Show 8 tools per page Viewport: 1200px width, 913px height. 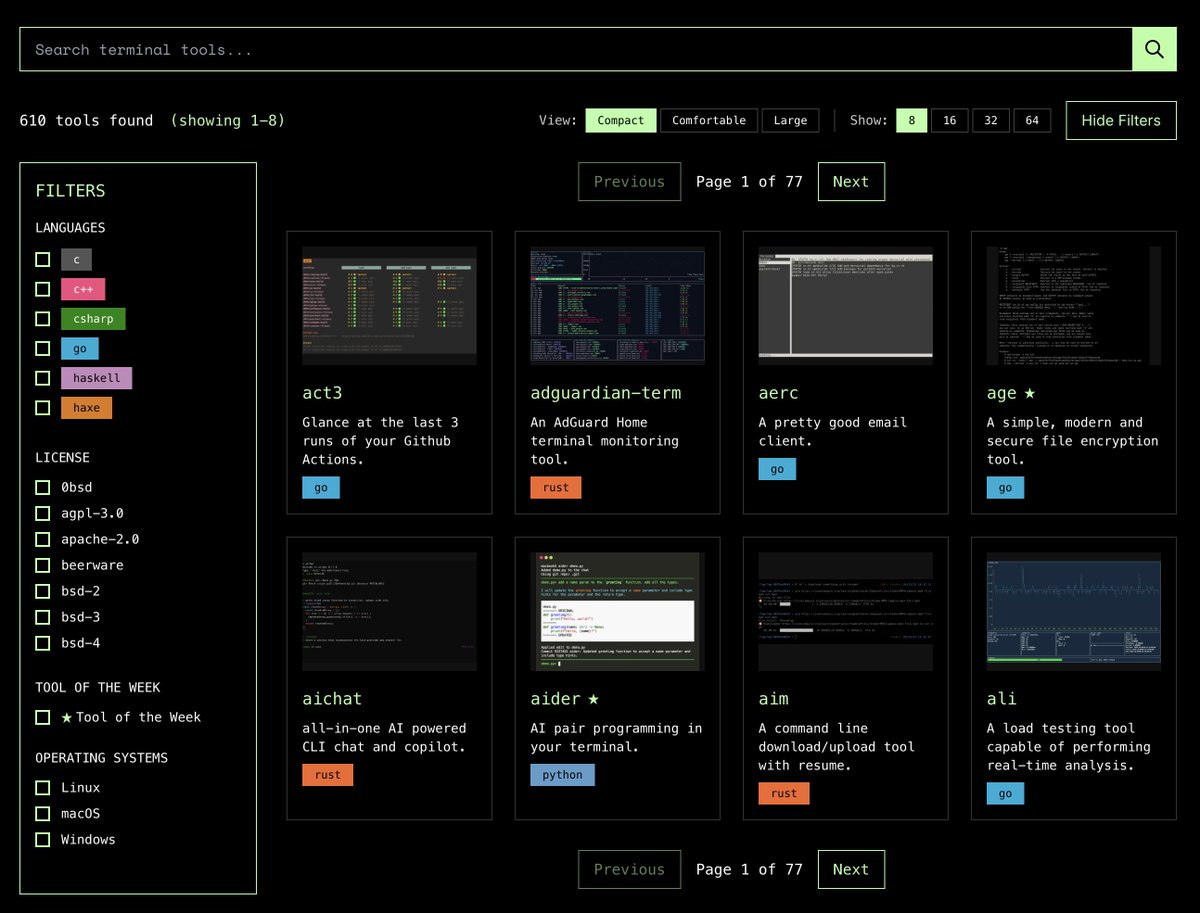click(911, 120)
